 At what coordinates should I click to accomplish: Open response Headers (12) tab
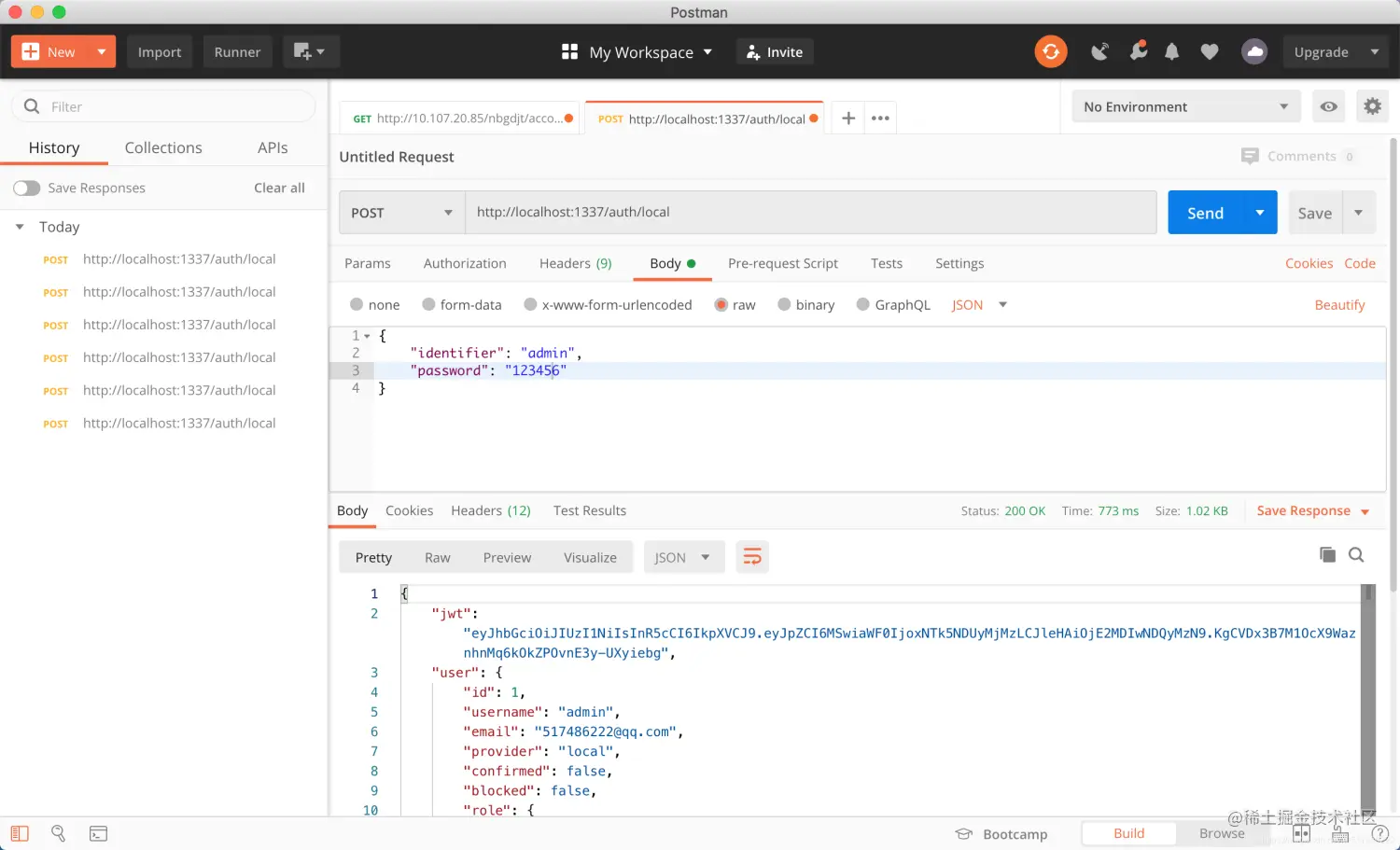tap(491, 510)
